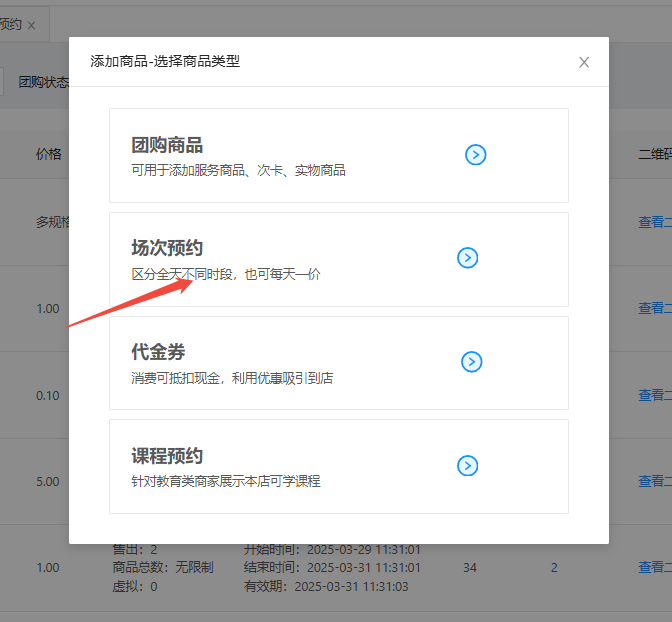The height and width of the screenshot is (622, 672).
Task: Click 查看二维码 link in 0.10 price row
Action: click(x=655, y=395)
